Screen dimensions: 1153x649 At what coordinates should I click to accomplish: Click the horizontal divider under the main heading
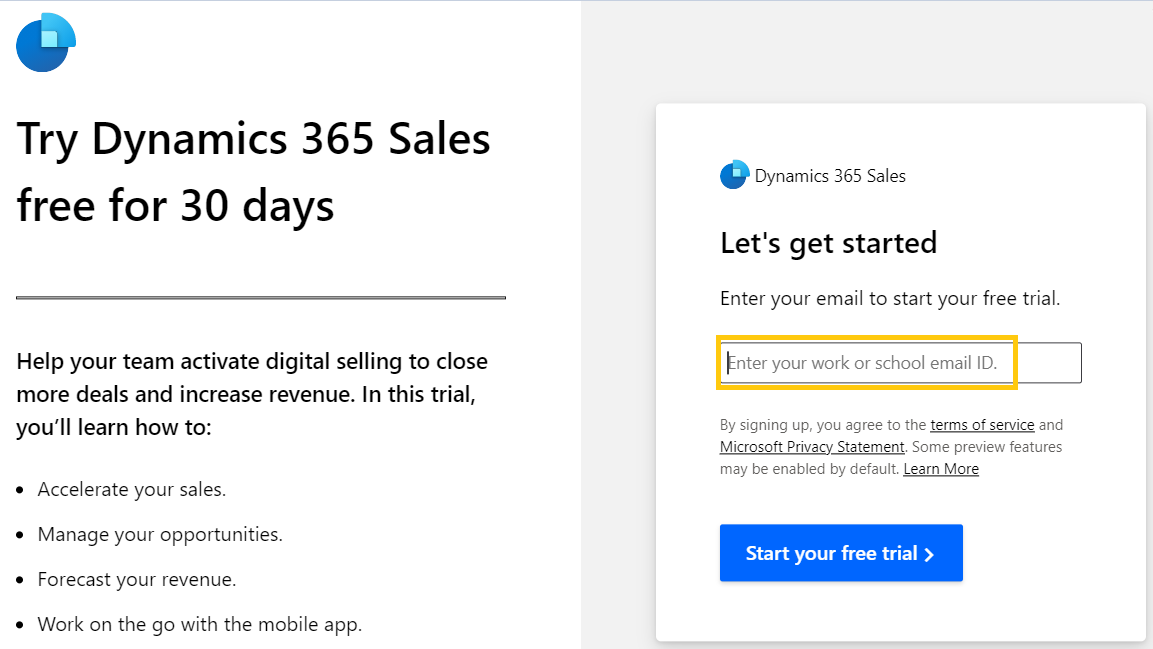coord(261,298)
